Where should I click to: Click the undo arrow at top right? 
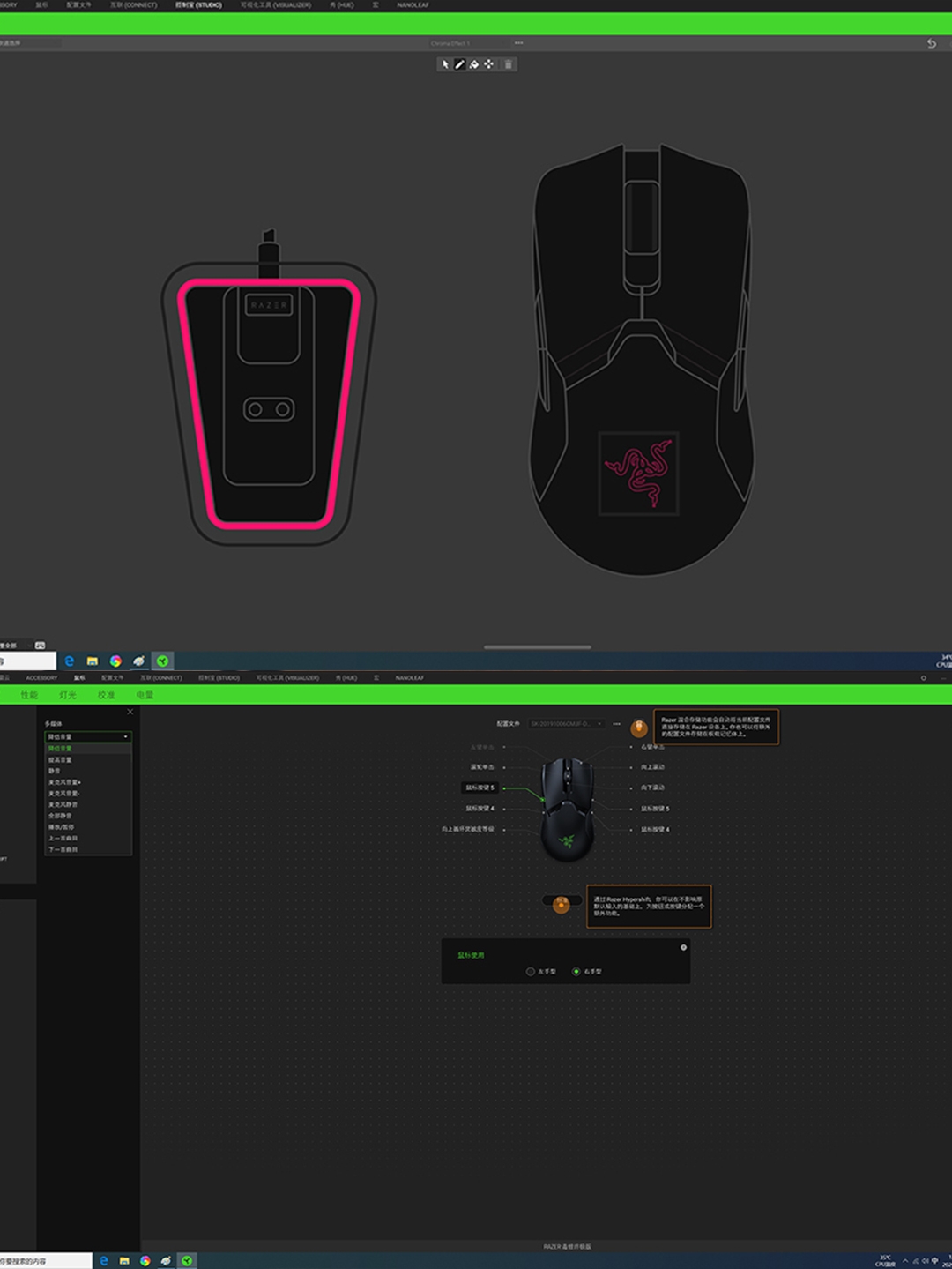[931, 43]
